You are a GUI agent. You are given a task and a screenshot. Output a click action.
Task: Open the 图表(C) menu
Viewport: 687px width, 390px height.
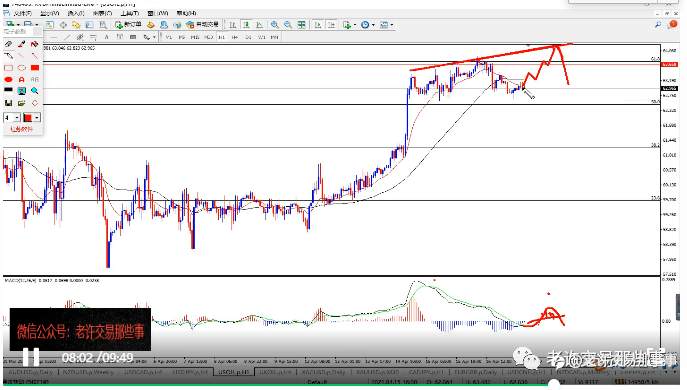(103, 14)
